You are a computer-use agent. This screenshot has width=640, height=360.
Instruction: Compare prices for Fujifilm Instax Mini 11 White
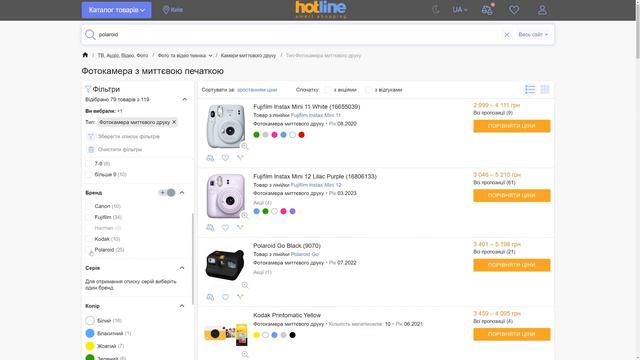(511, 126)
